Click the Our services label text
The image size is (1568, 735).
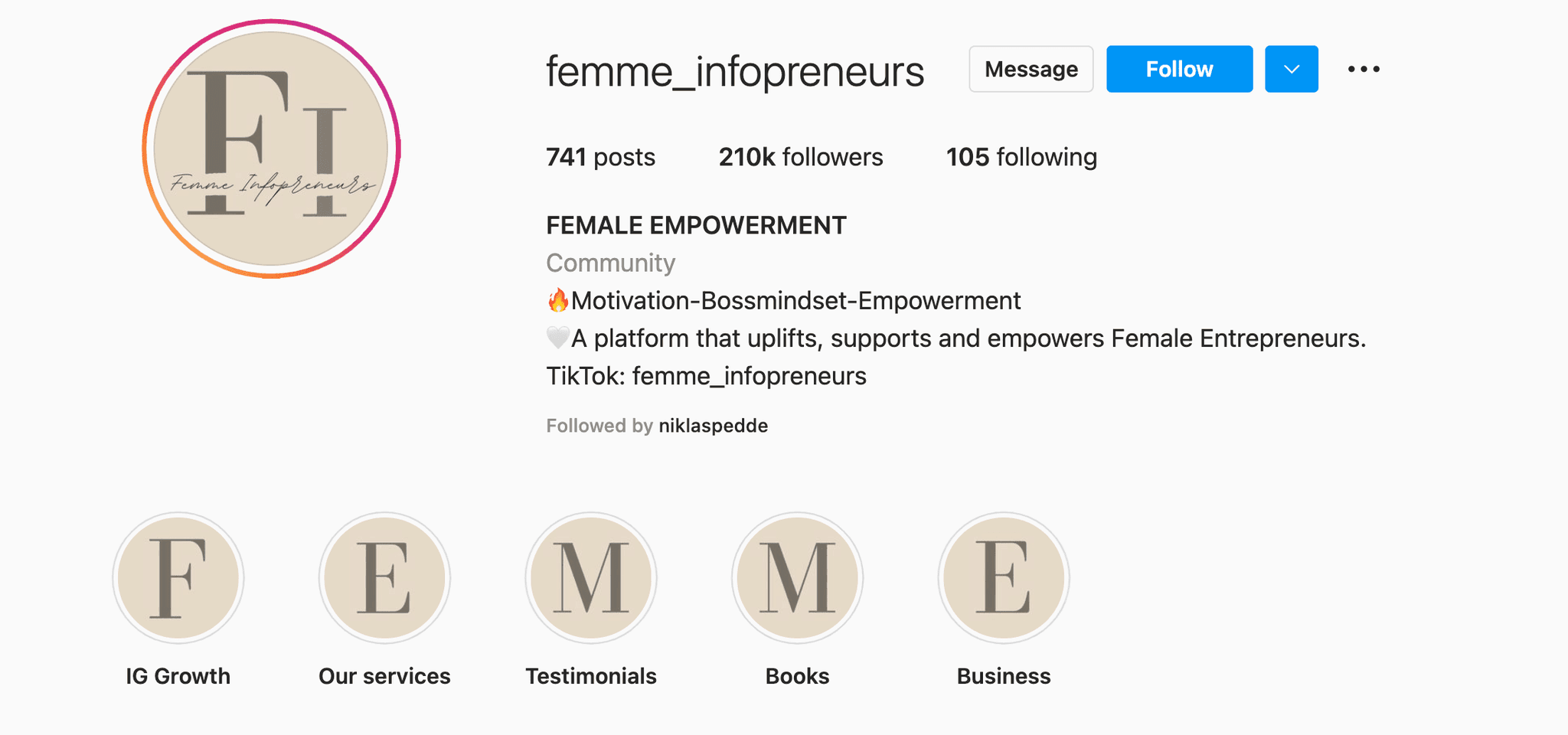coord(384,676)
